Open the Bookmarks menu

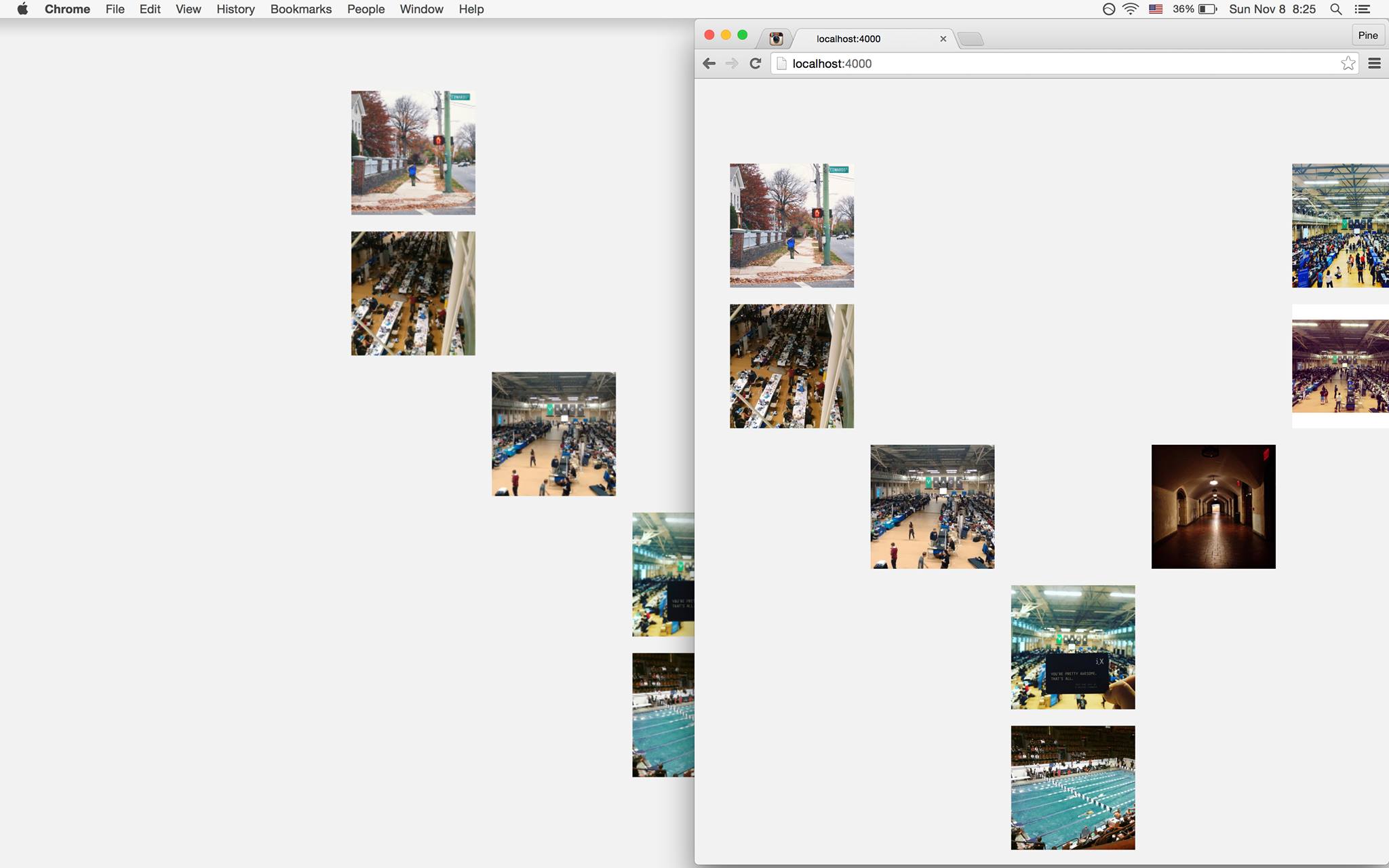pyautogui.click(x=300, y=9)
